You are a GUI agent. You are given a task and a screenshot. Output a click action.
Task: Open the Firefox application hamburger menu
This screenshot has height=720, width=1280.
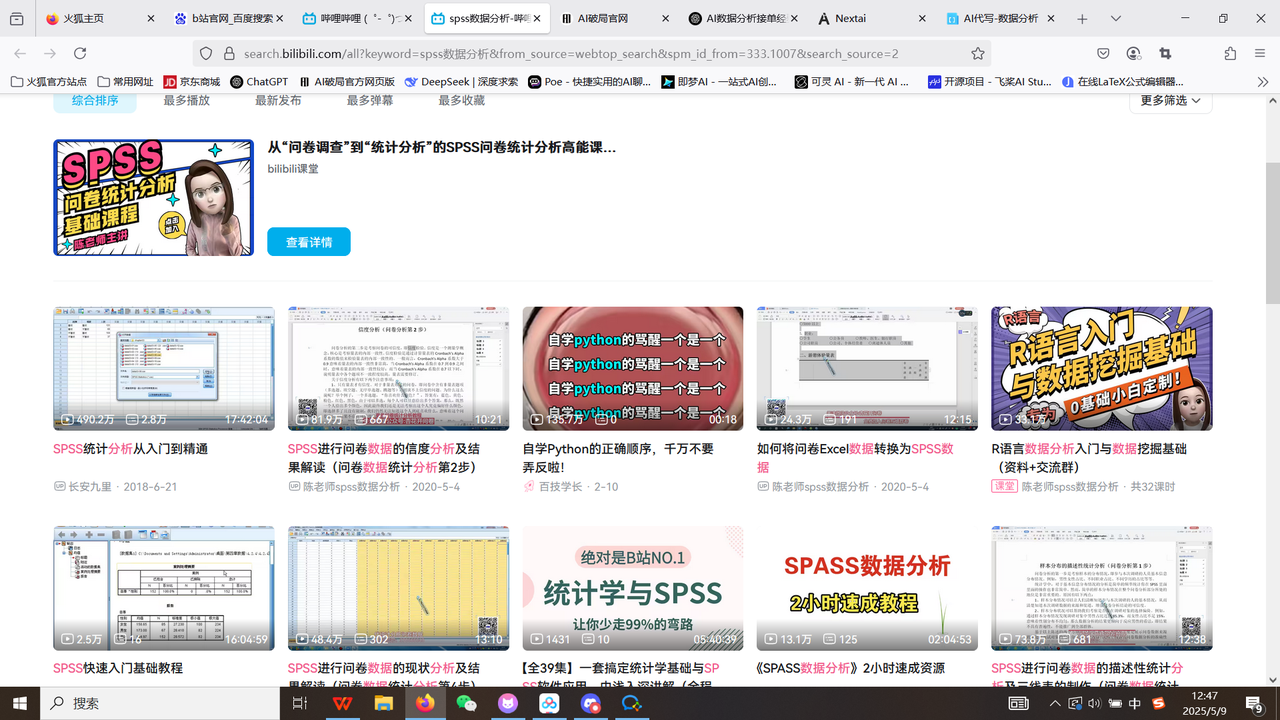(x=1259, y=53)
